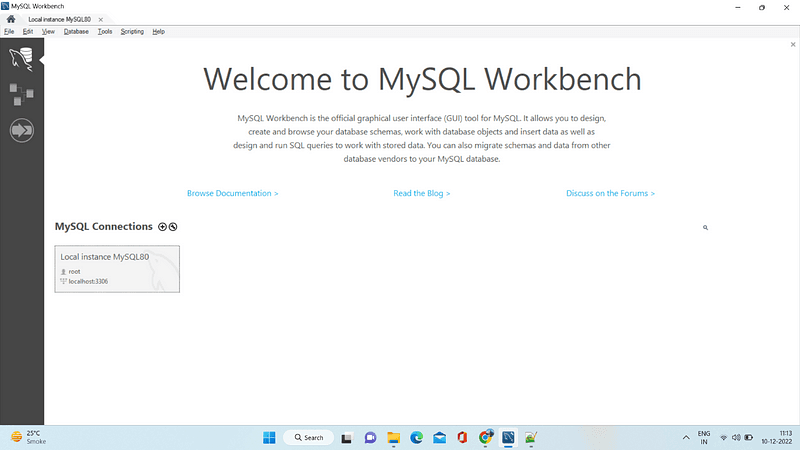Open the manage connections wrench icon

click(173, 227)
